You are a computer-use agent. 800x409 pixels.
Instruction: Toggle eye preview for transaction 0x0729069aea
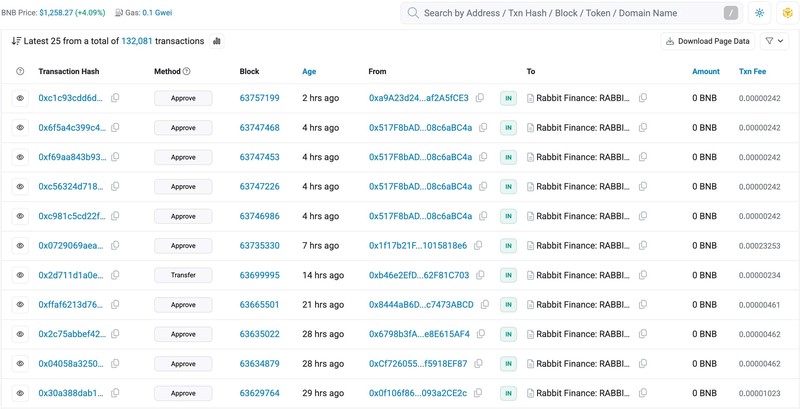[20, 246]
